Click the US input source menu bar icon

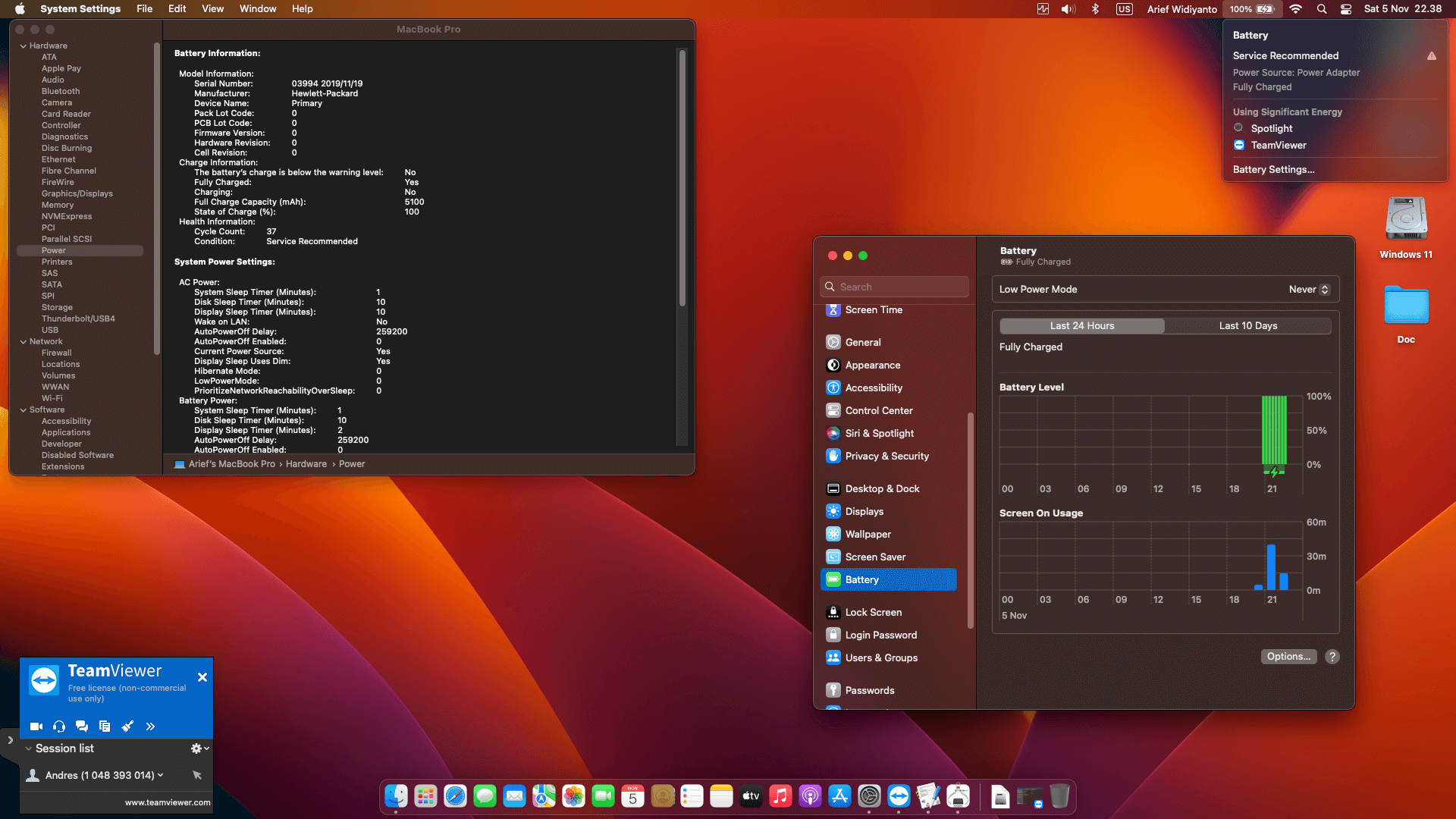(1124, 9)
